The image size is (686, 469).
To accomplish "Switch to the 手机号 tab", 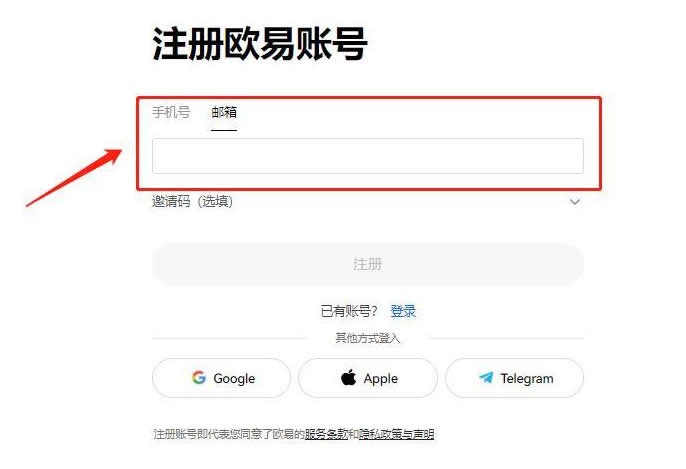I will pos(171,112).
